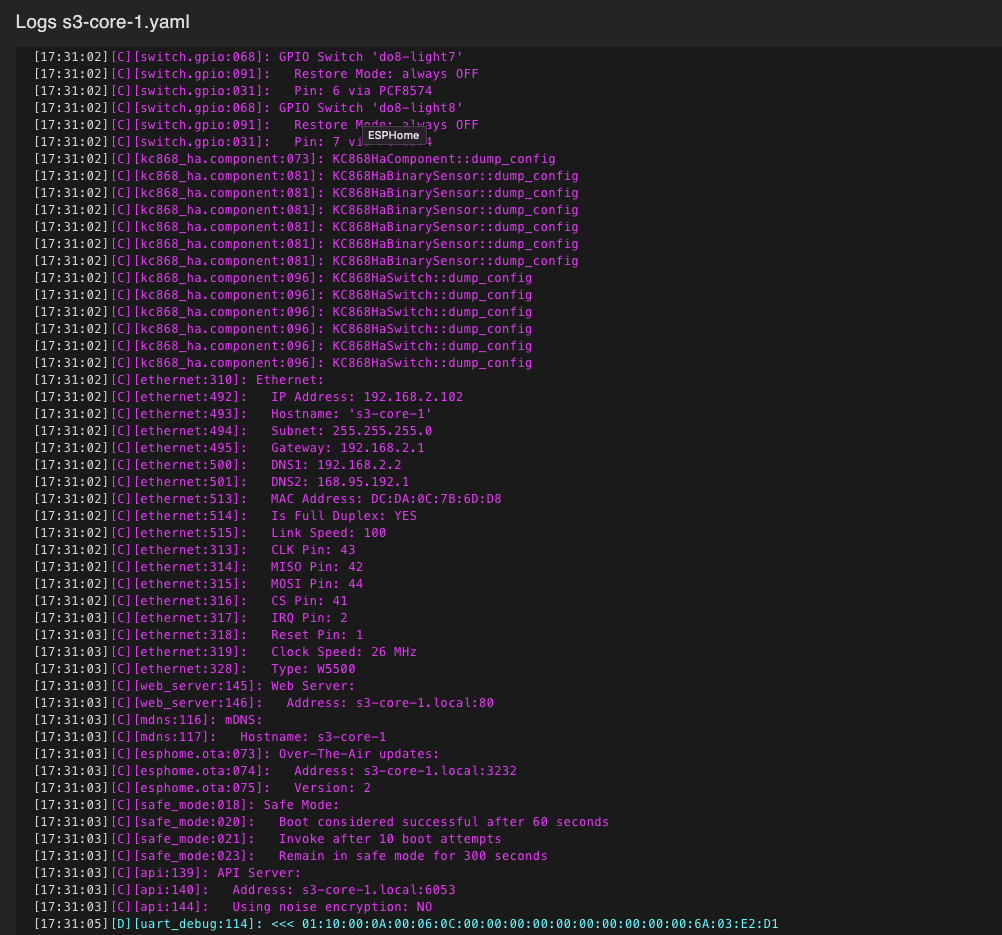Image resolution: width=1002 pixels, height=935 pixels.
Task: Click the ESPHome tooltip label
Action: (x=394, y=135)
